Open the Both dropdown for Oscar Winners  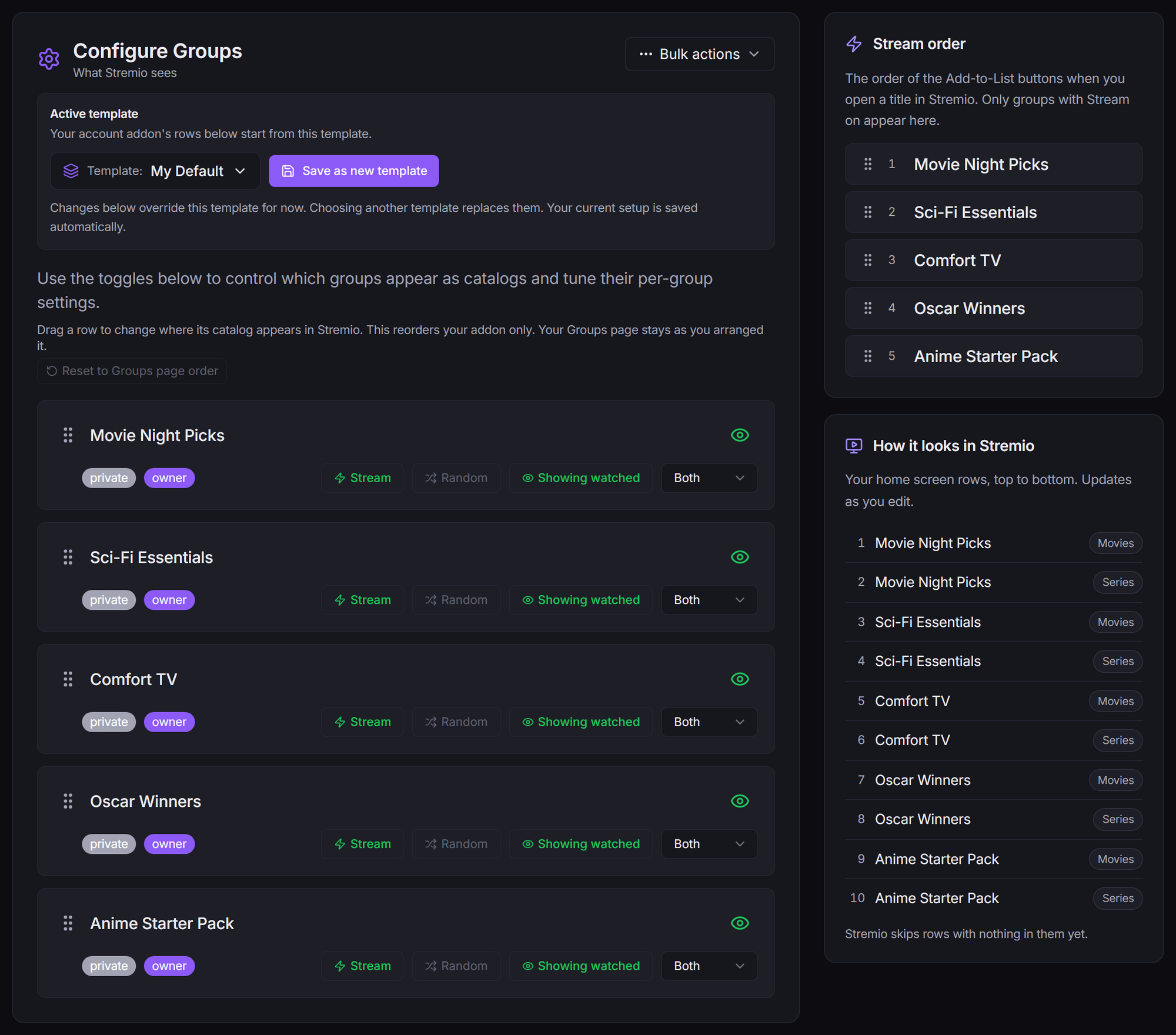click(709, 844)
